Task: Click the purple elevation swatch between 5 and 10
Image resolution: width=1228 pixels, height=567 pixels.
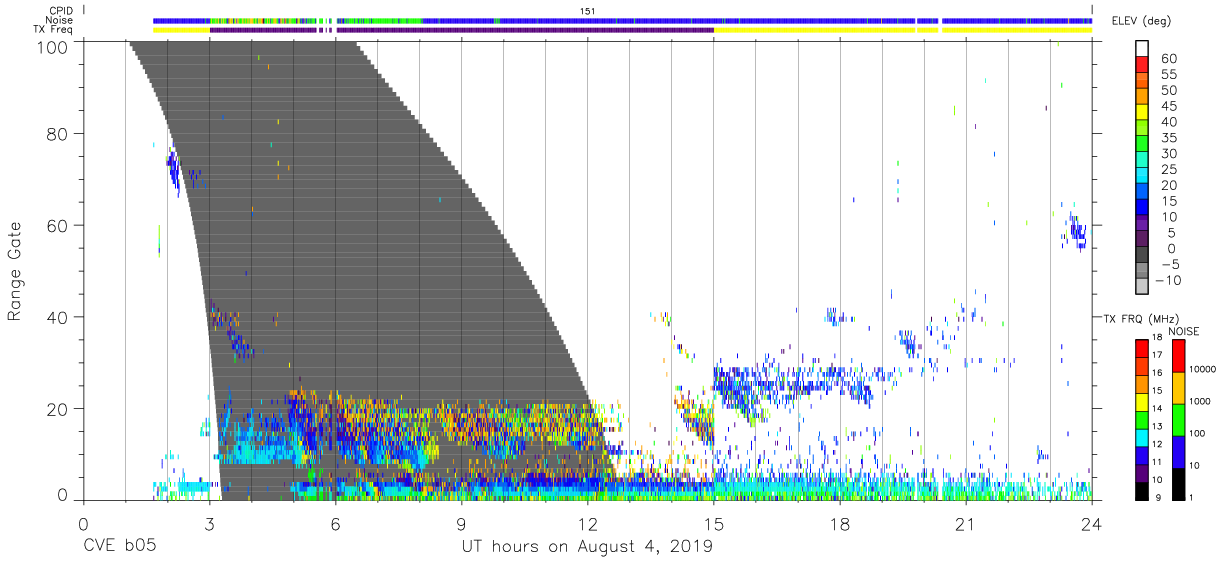Action: [x=1143, y=225]
